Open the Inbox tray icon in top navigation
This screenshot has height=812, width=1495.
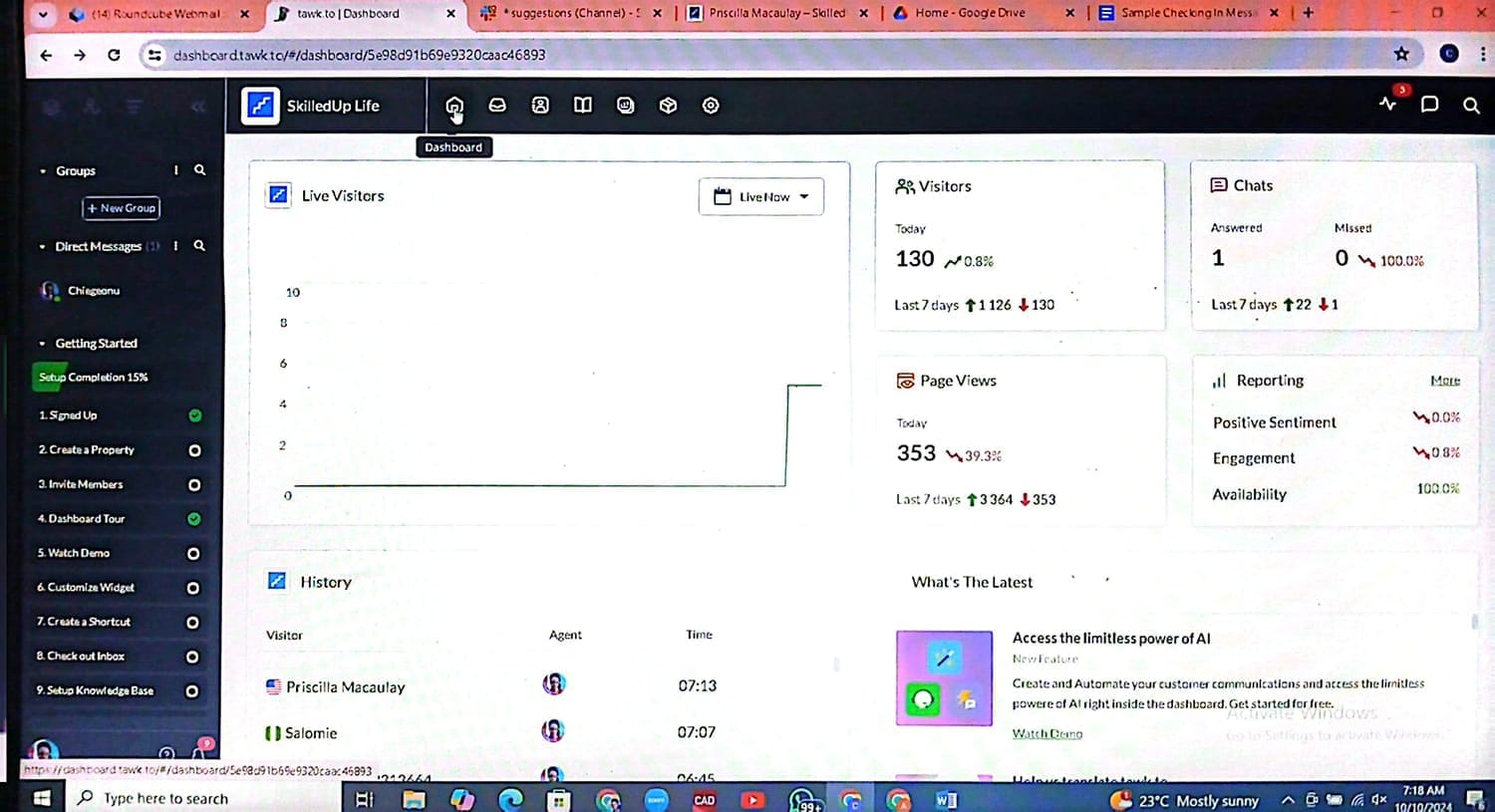click(497, 105)
